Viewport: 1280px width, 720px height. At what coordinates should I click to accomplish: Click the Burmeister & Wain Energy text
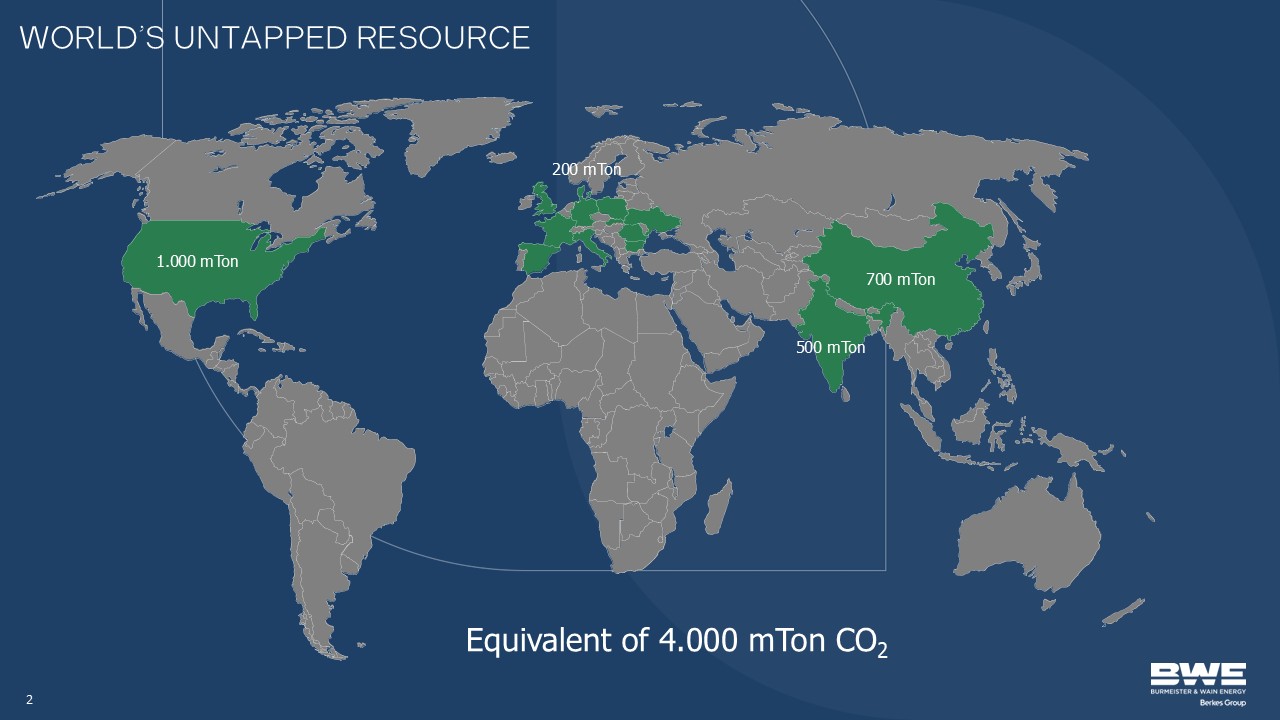tap(1197, 691)
